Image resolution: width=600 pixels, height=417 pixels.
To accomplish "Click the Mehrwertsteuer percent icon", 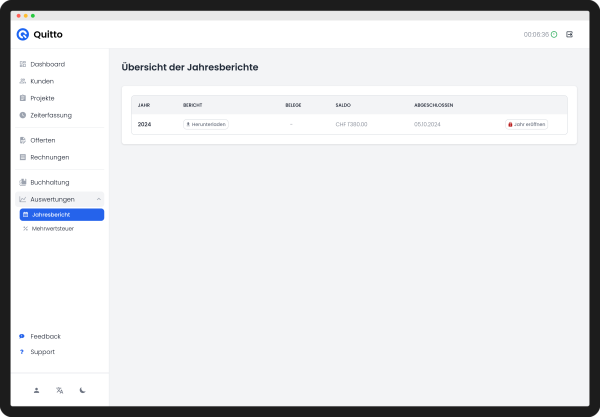I will [x=26, y=229].
